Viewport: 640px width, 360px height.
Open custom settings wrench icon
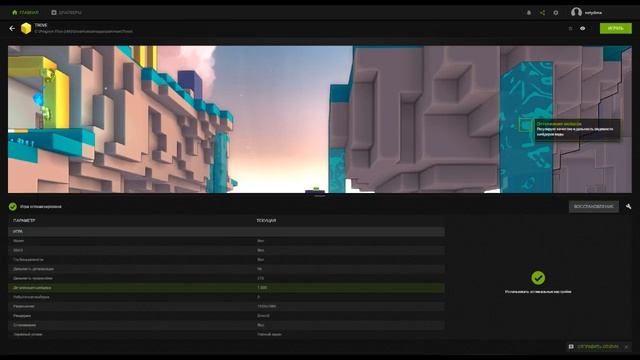point(628,207)
